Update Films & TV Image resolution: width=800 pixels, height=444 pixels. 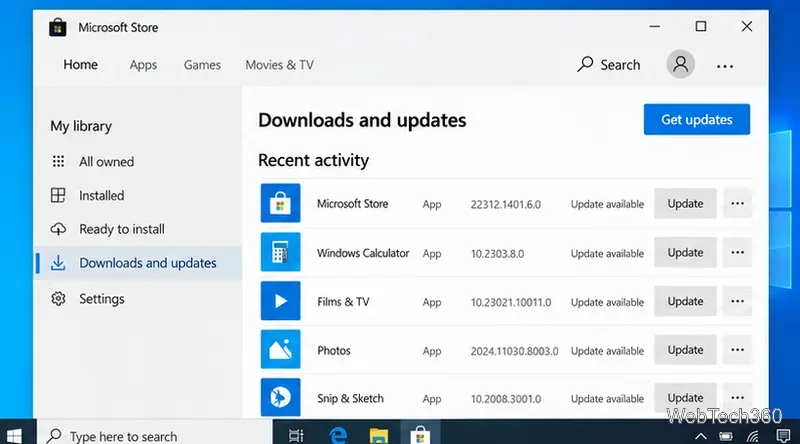(685, 301)
